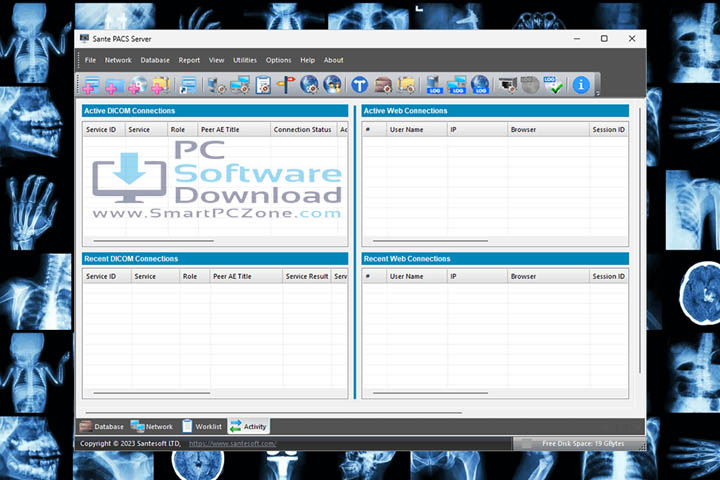Click Service Result header in Recent DICOM
720x480 pixels.
point(307,277)
